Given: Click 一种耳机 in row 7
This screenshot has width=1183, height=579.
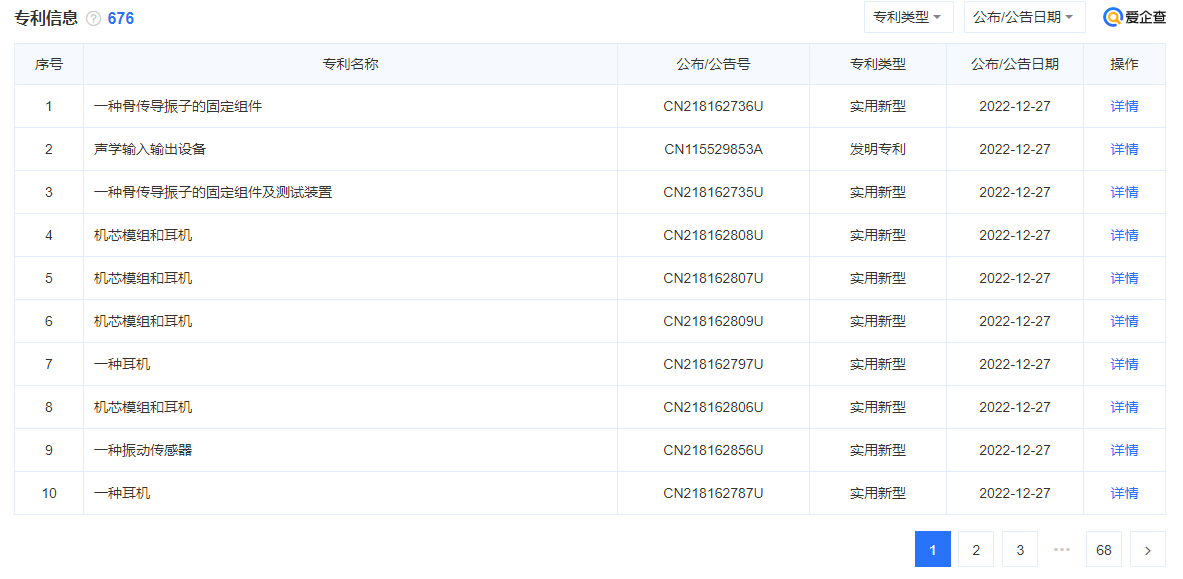Looking at the screenshot, I should (121, 365).
